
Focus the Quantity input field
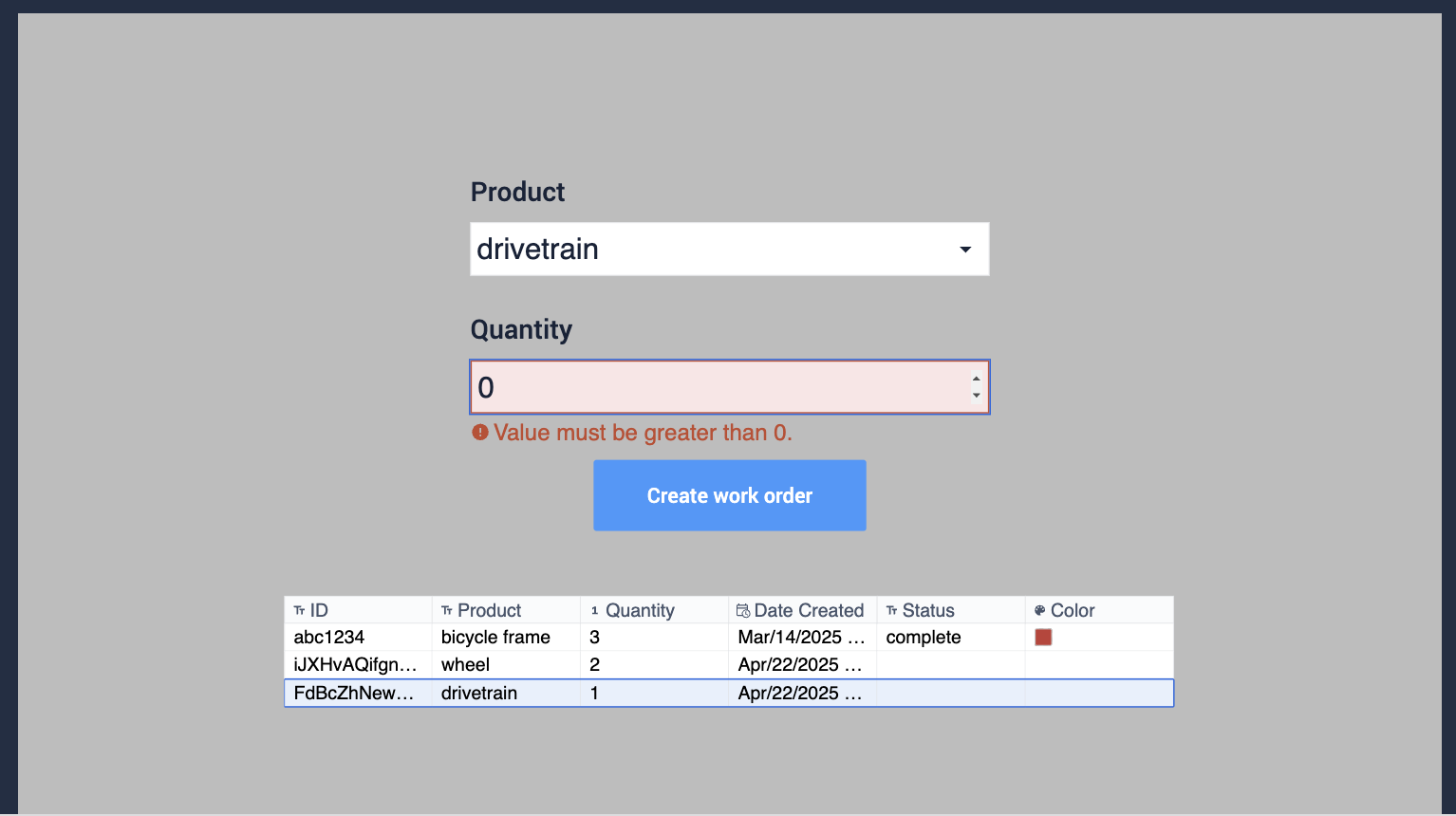click(729, 387)
